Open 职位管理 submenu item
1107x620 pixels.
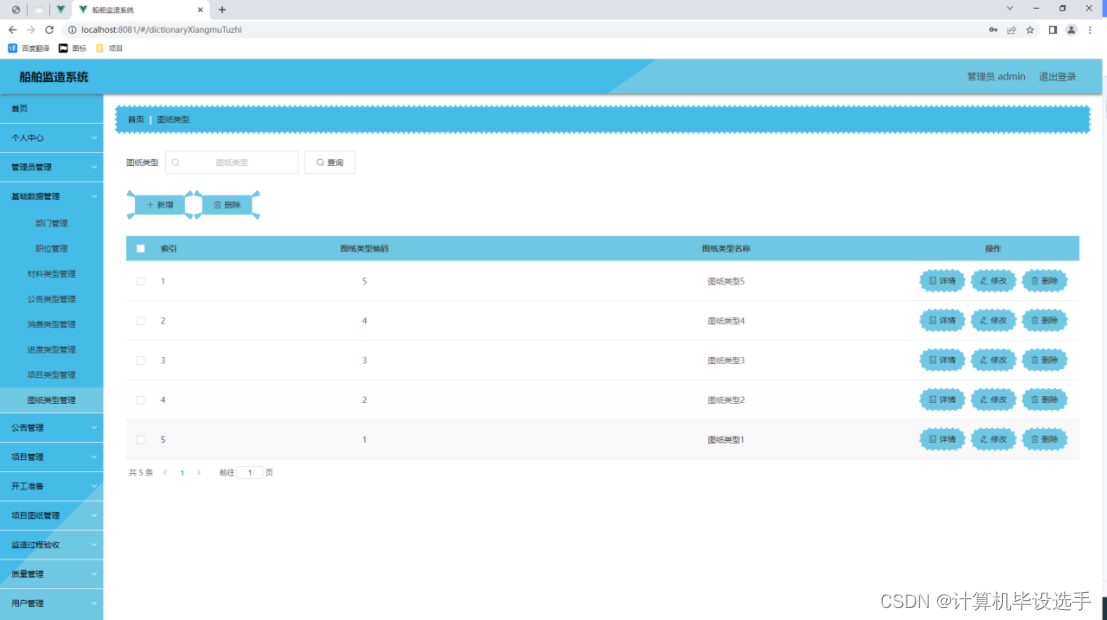[x=52, y=249]
